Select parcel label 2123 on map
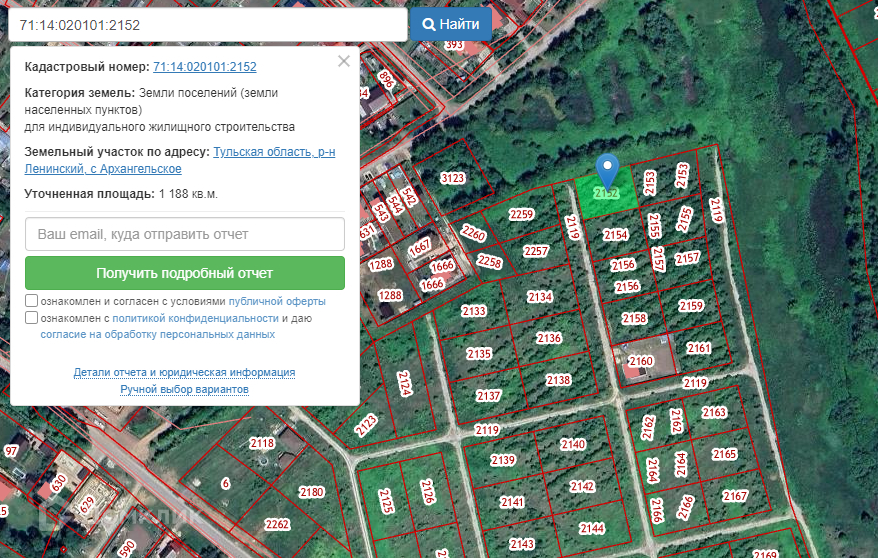Image resolution: width=878 pixels, height=558 pixels. coord(366,425)
